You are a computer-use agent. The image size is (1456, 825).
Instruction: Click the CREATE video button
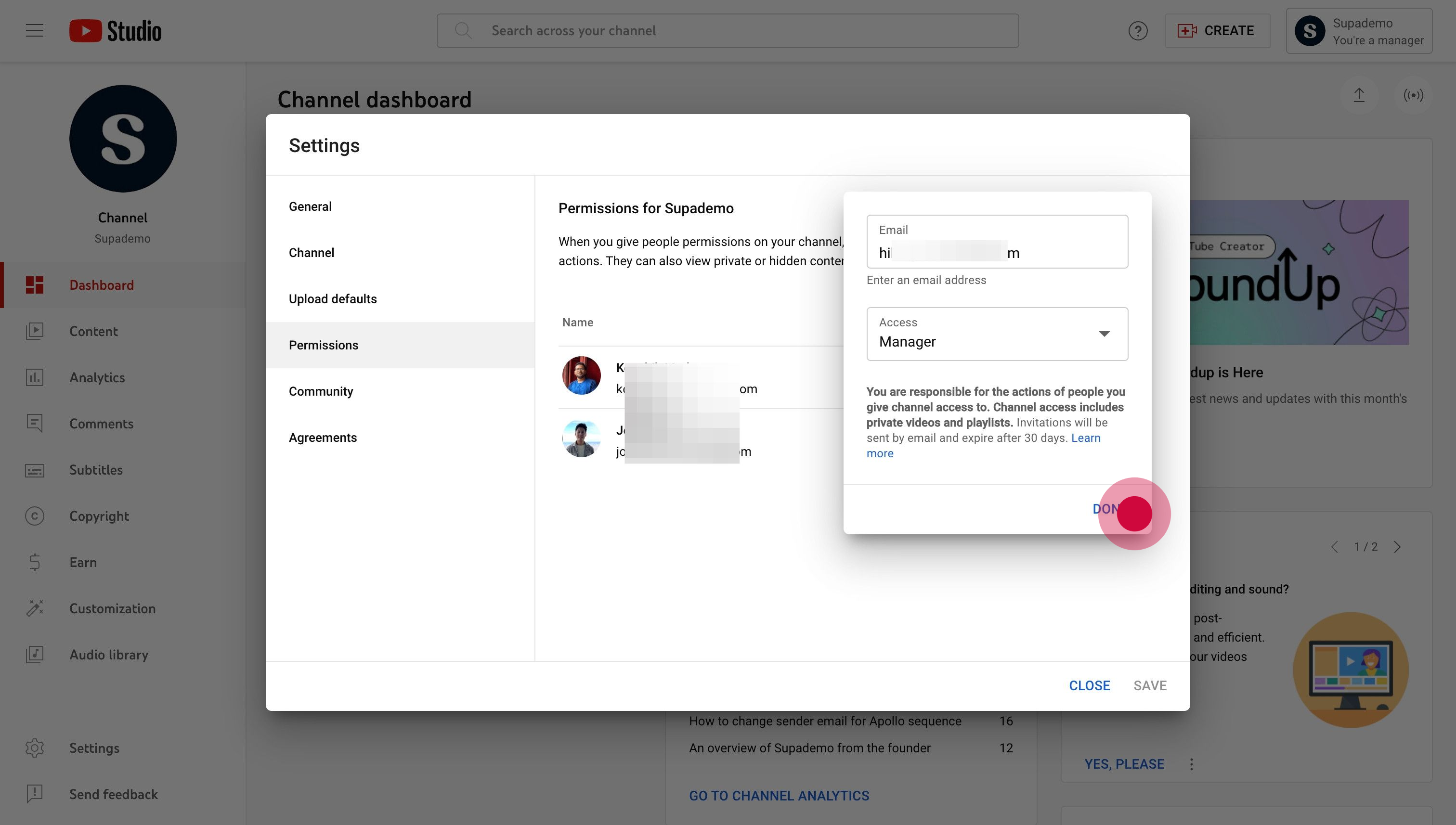tap(1217, 31)
